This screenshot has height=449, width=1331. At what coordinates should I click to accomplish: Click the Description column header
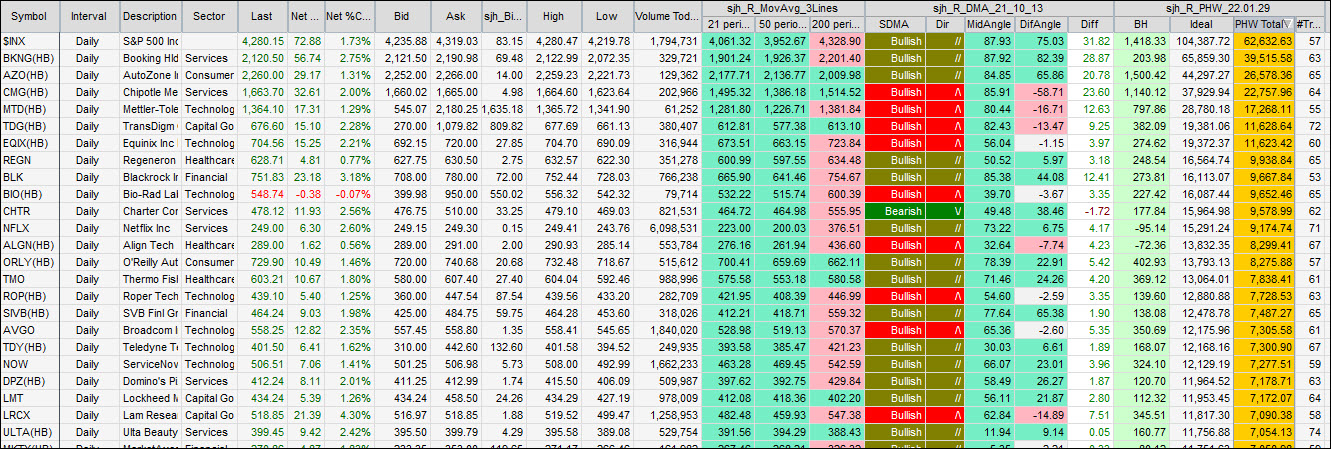click(x=150, y=16)
